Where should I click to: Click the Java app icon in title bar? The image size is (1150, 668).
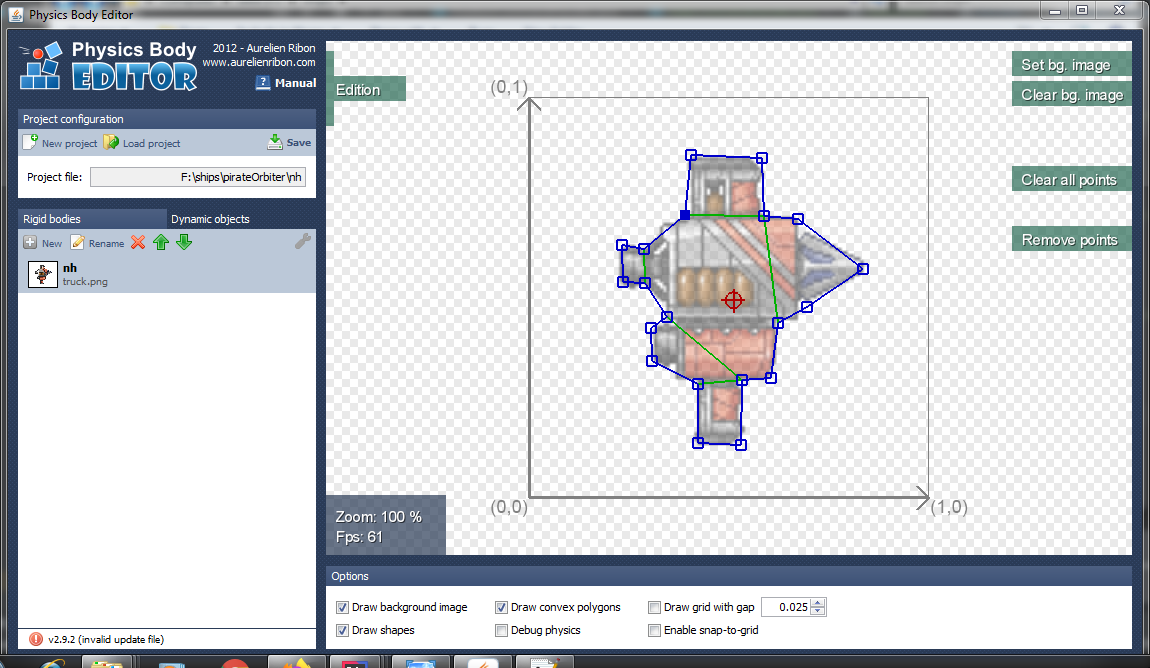(x=15, y=14)
